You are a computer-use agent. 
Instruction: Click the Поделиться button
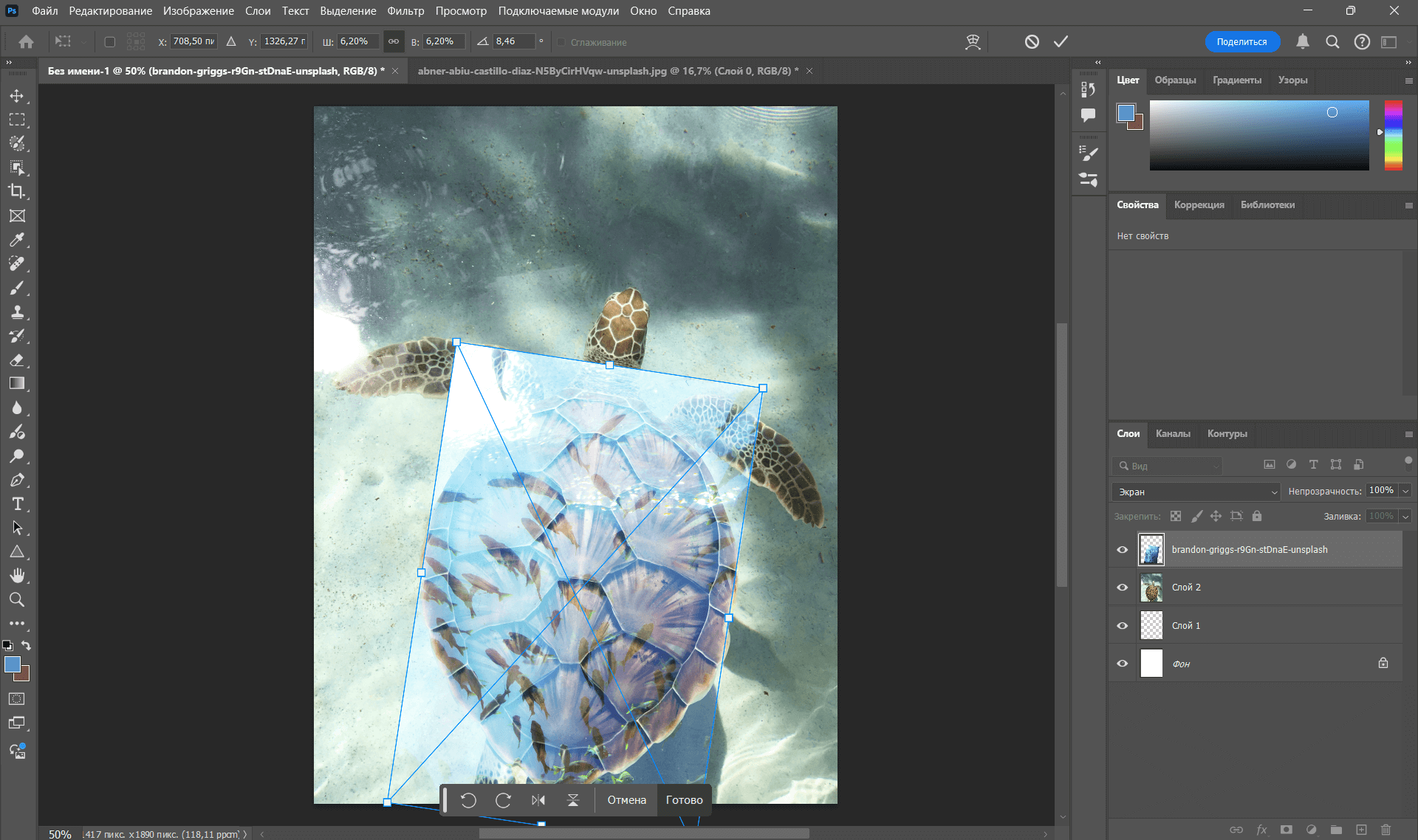pyautogui.click(x=1242, y=42)
